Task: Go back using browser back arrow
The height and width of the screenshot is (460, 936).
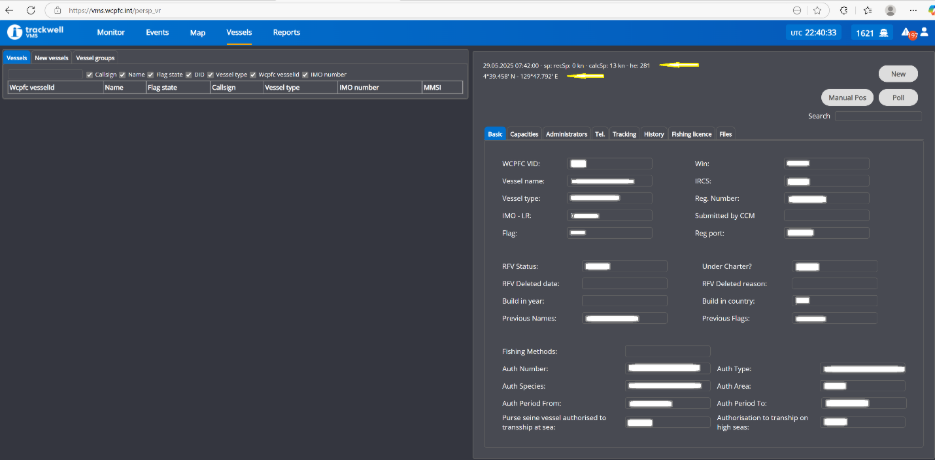Action: (x=10, y=10)
